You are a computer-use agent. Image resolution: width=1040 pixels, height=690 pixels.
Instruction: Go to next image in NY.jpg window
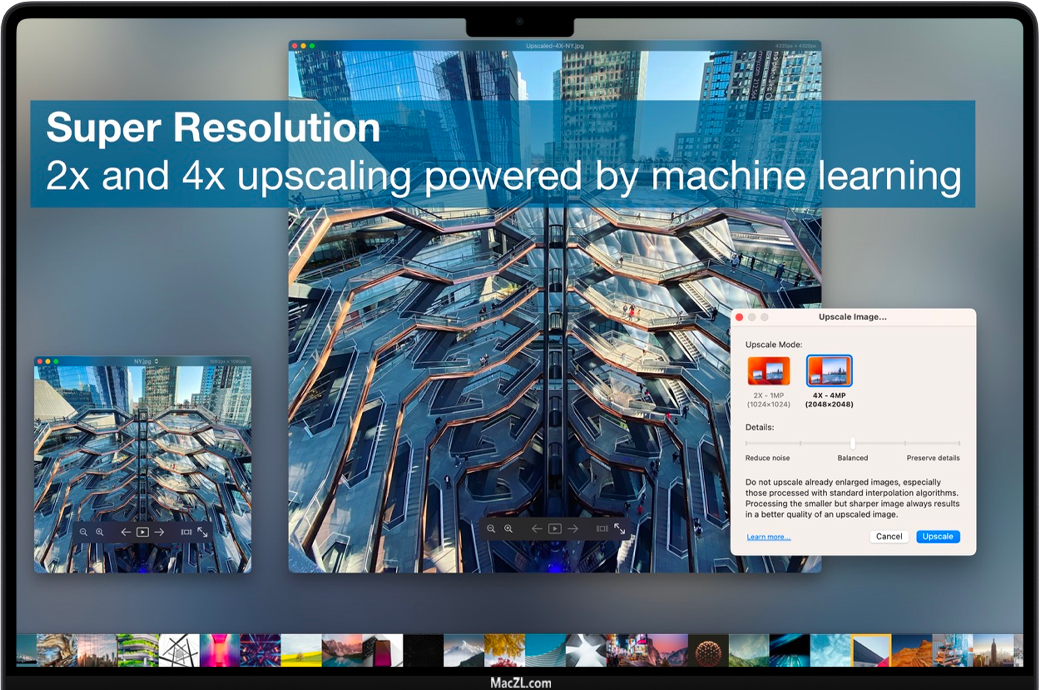pyautogui.click(x=159, y=533)
